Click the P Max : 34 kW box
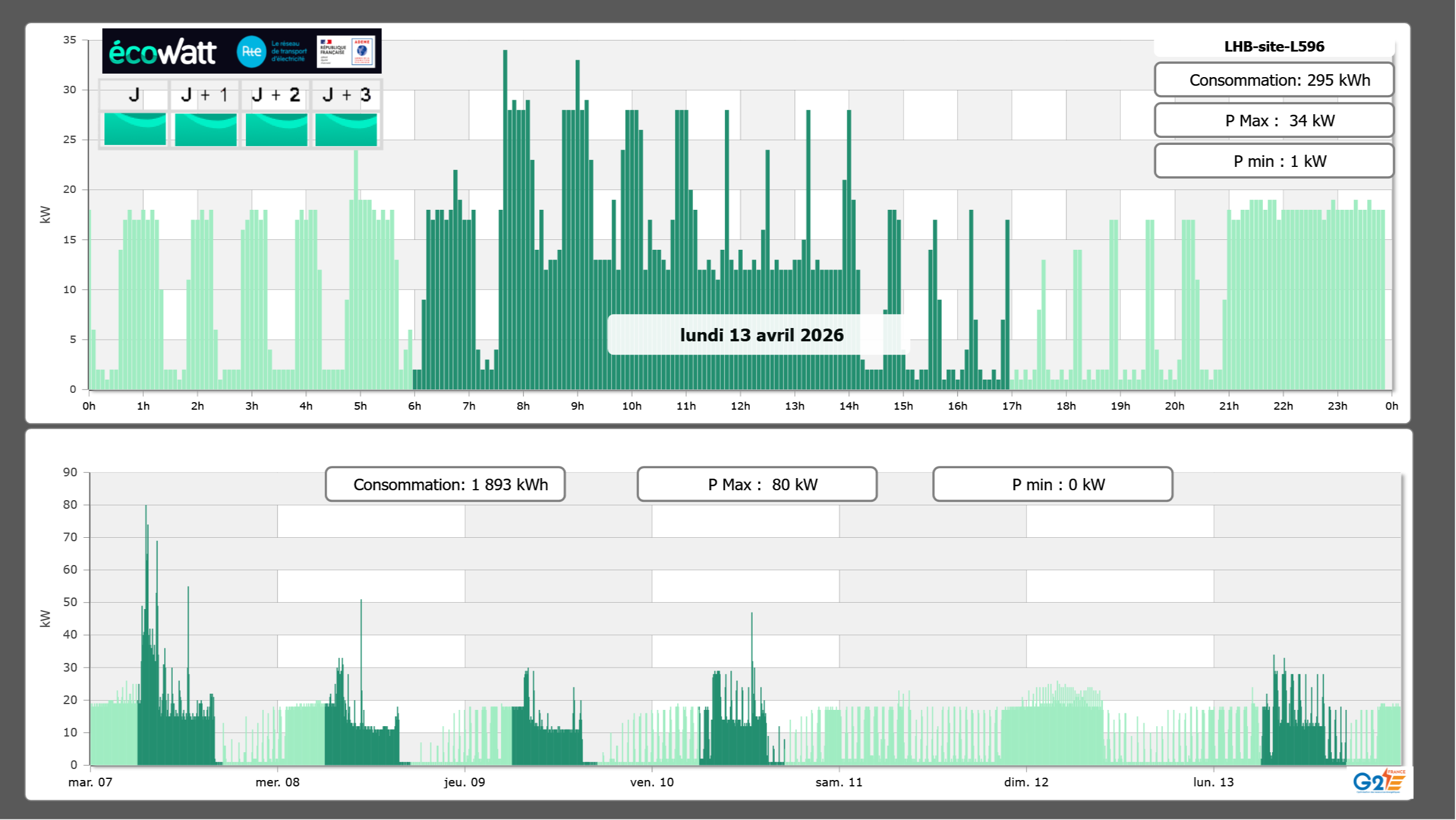This screenshot has height=820, width=1456. click(x=1274, y=121)
